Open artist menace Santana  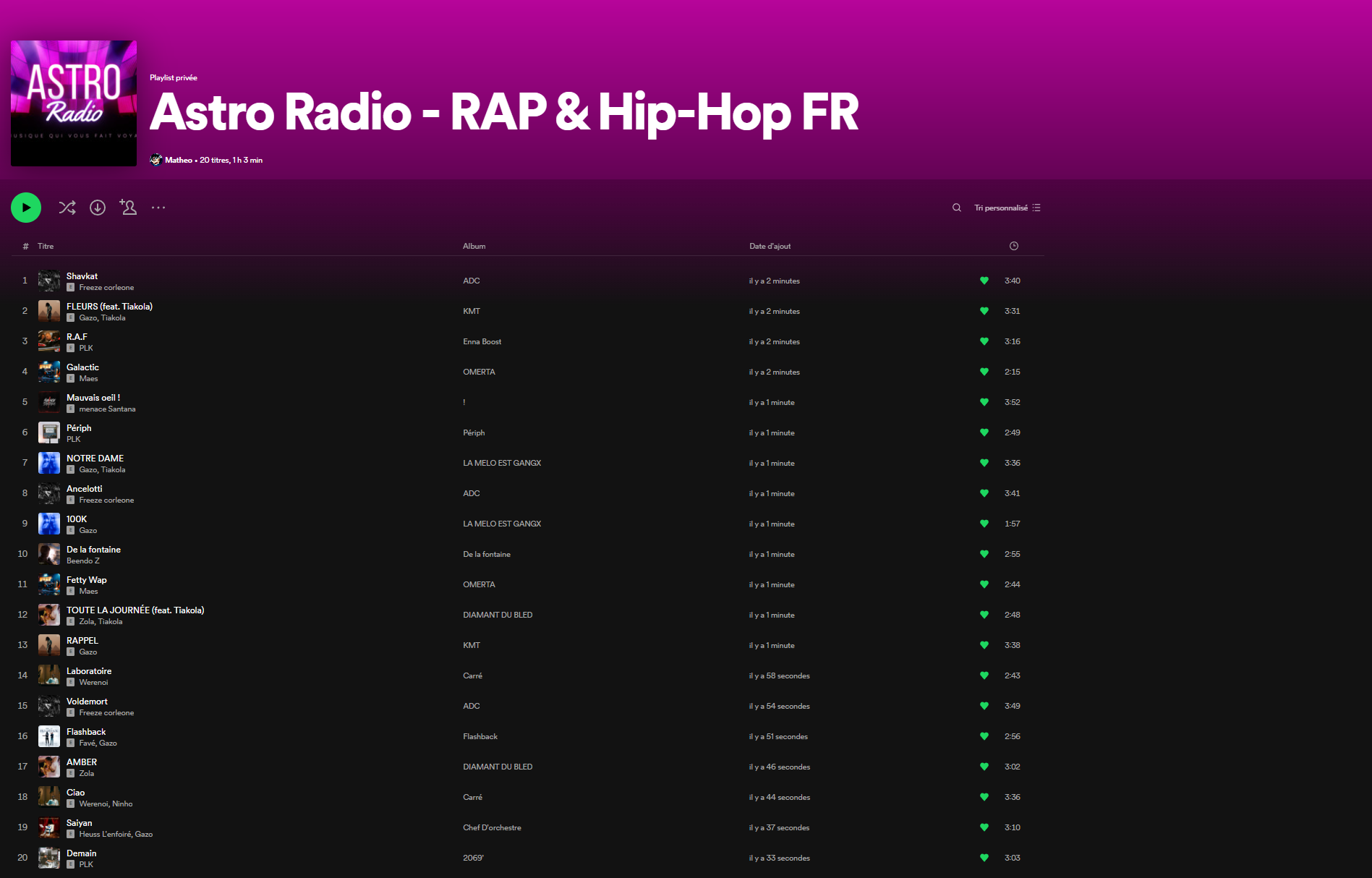[x=107, y=409]
